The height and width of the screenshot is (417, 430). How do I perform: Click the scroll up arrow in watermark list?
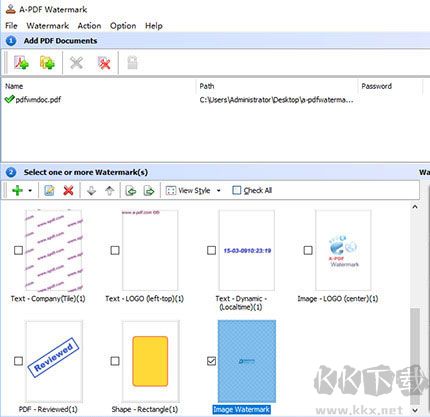point(415,207)
